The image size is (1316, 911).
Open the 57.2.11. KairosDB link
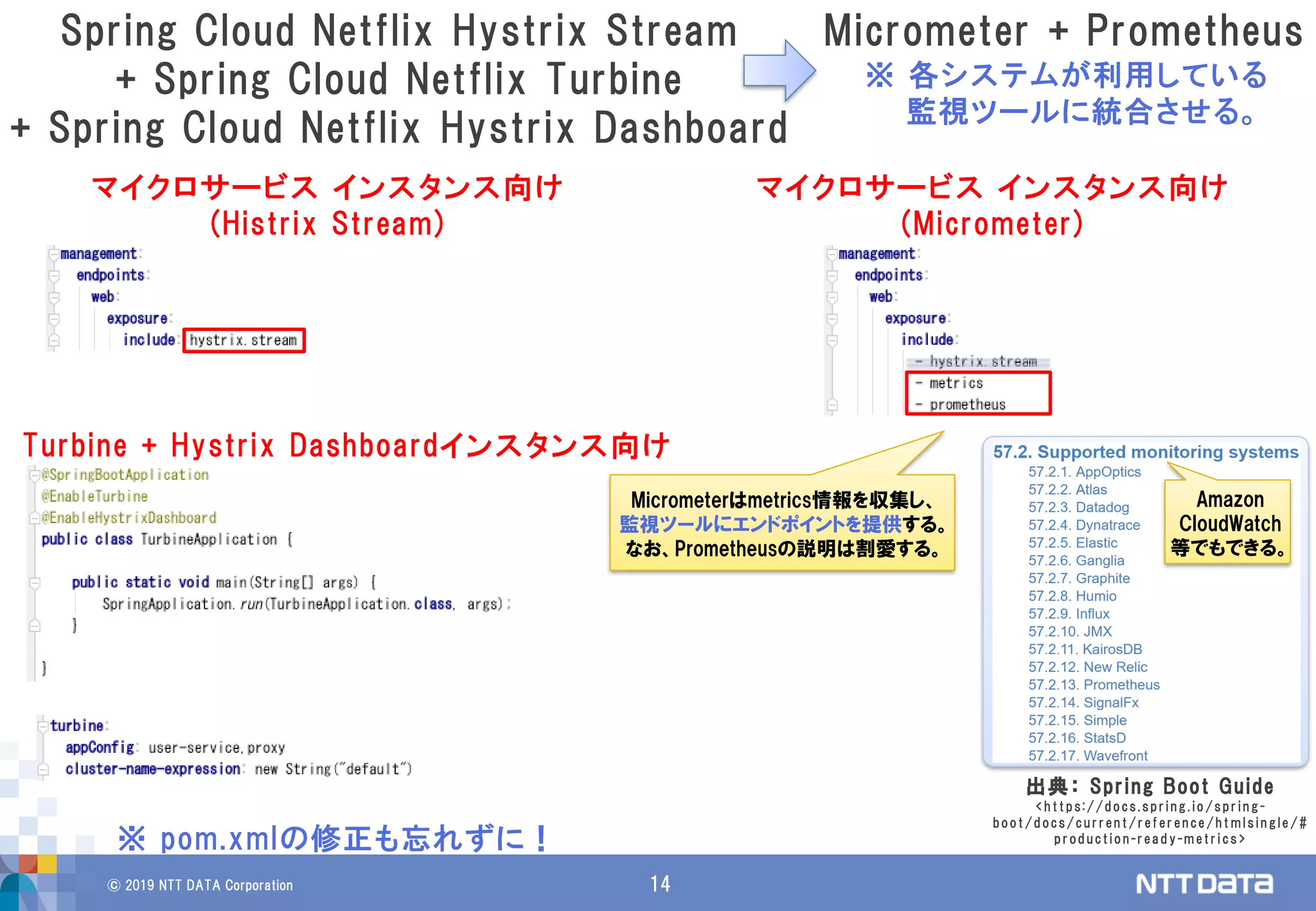tap(1085, 650)
